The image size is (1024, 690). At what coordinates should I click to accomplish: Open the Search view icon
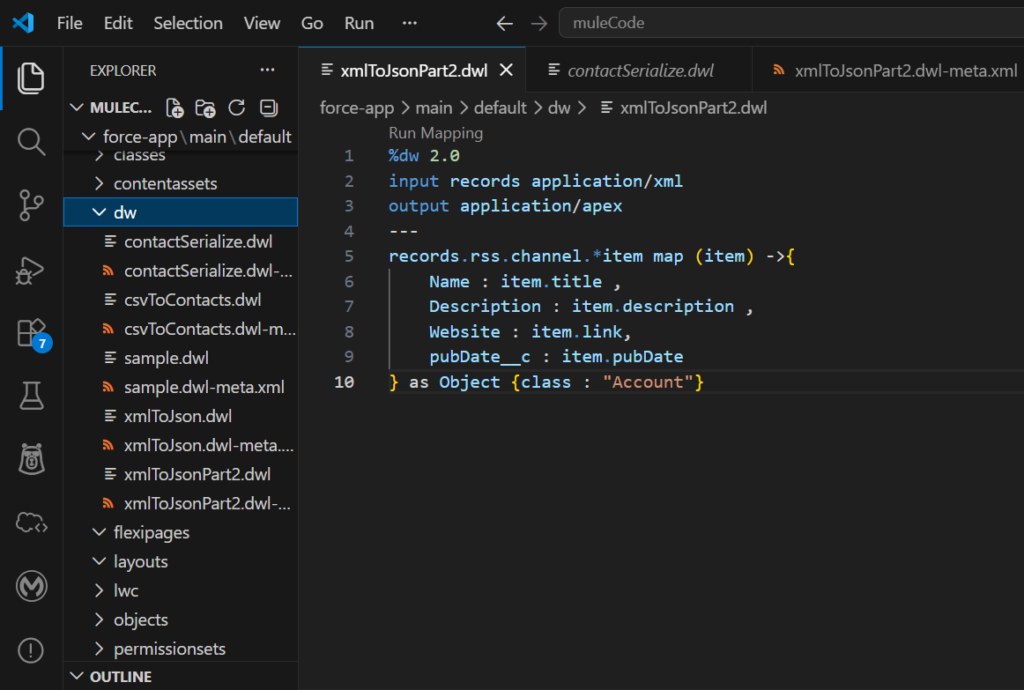pyautogui.click(x=31, y=141)
